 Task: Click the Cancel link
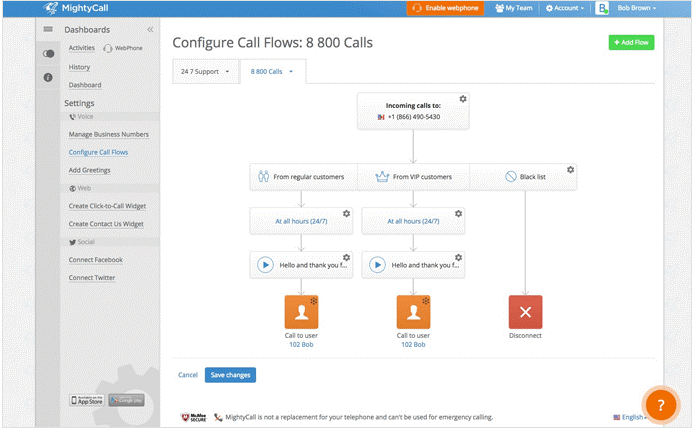tap(188, 375)
